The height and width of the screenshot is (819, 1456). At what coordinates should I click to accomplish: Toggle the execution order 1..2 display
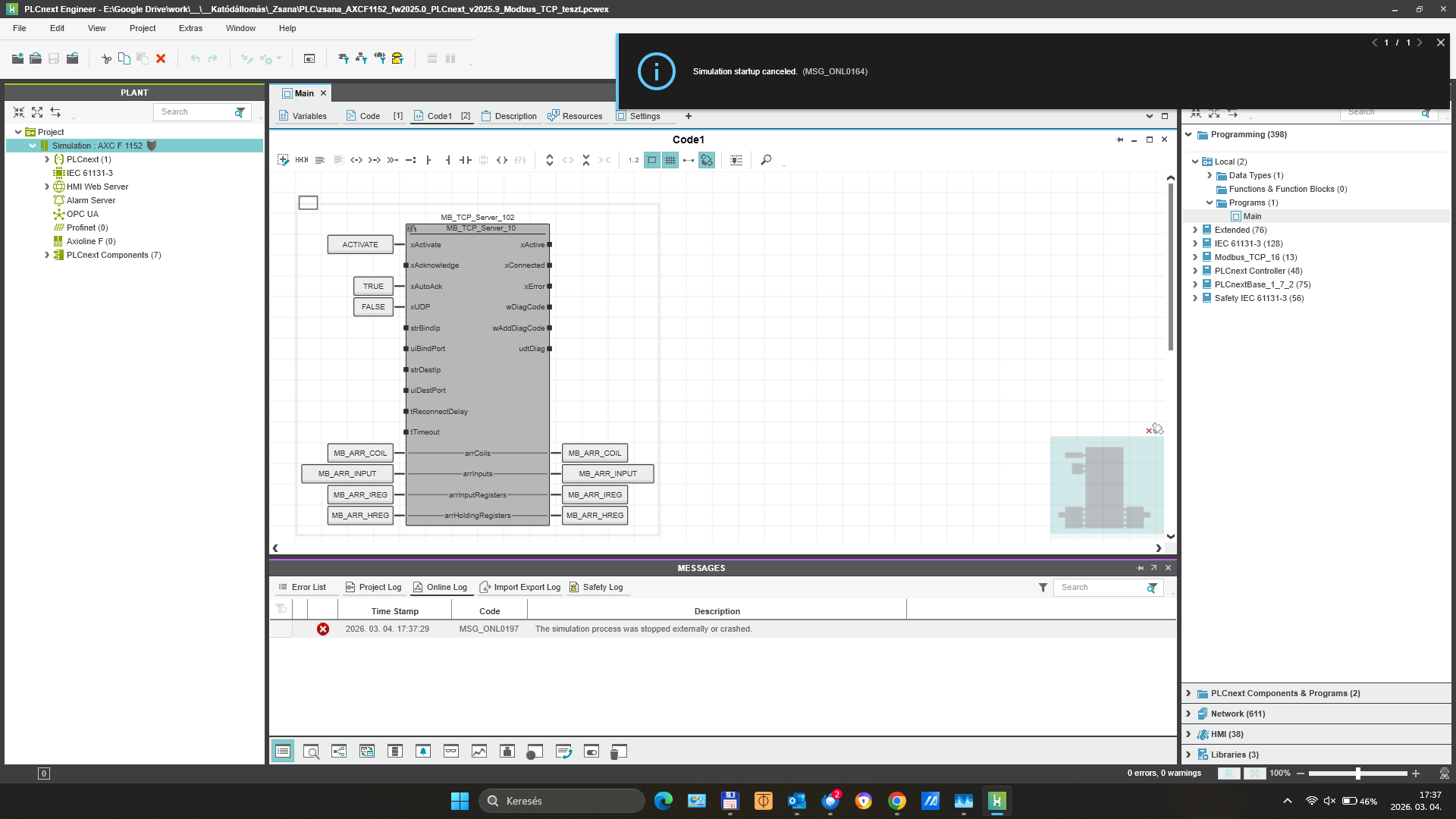[x=633, y=160]
